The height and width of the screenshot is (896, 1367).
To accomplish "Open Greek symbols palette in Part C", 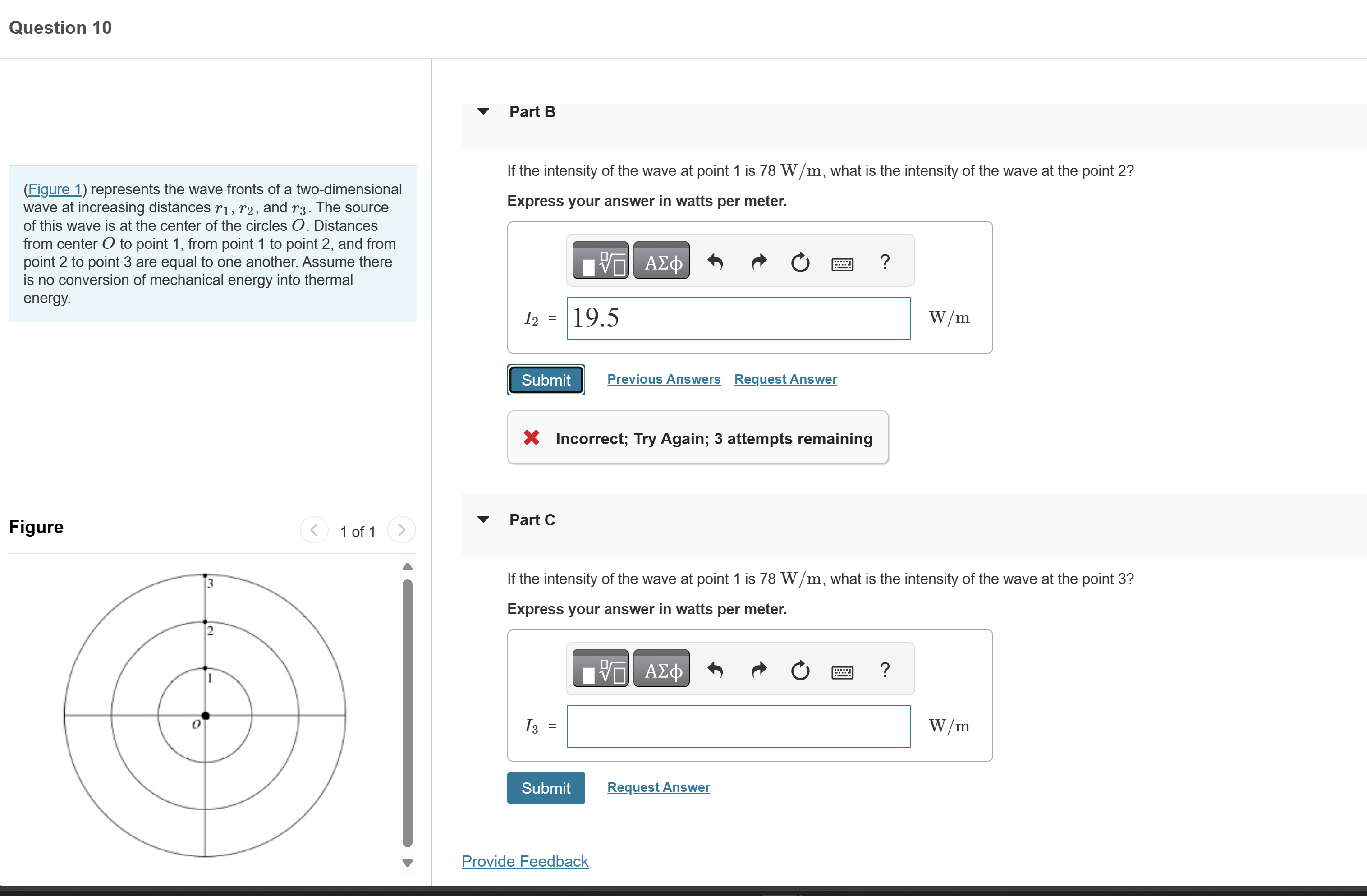I will pyautogui.click(x=662, y=669).
